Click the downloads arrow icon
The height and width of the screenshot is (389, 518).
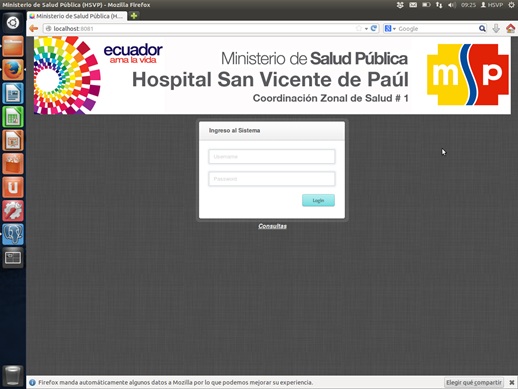[496, 29]
